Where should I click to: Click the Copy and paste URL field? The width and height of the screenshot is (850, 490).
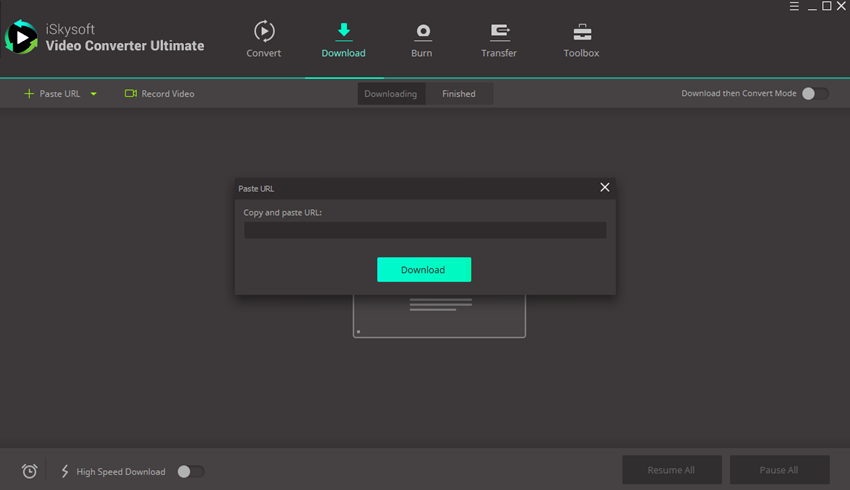point(425,230)
